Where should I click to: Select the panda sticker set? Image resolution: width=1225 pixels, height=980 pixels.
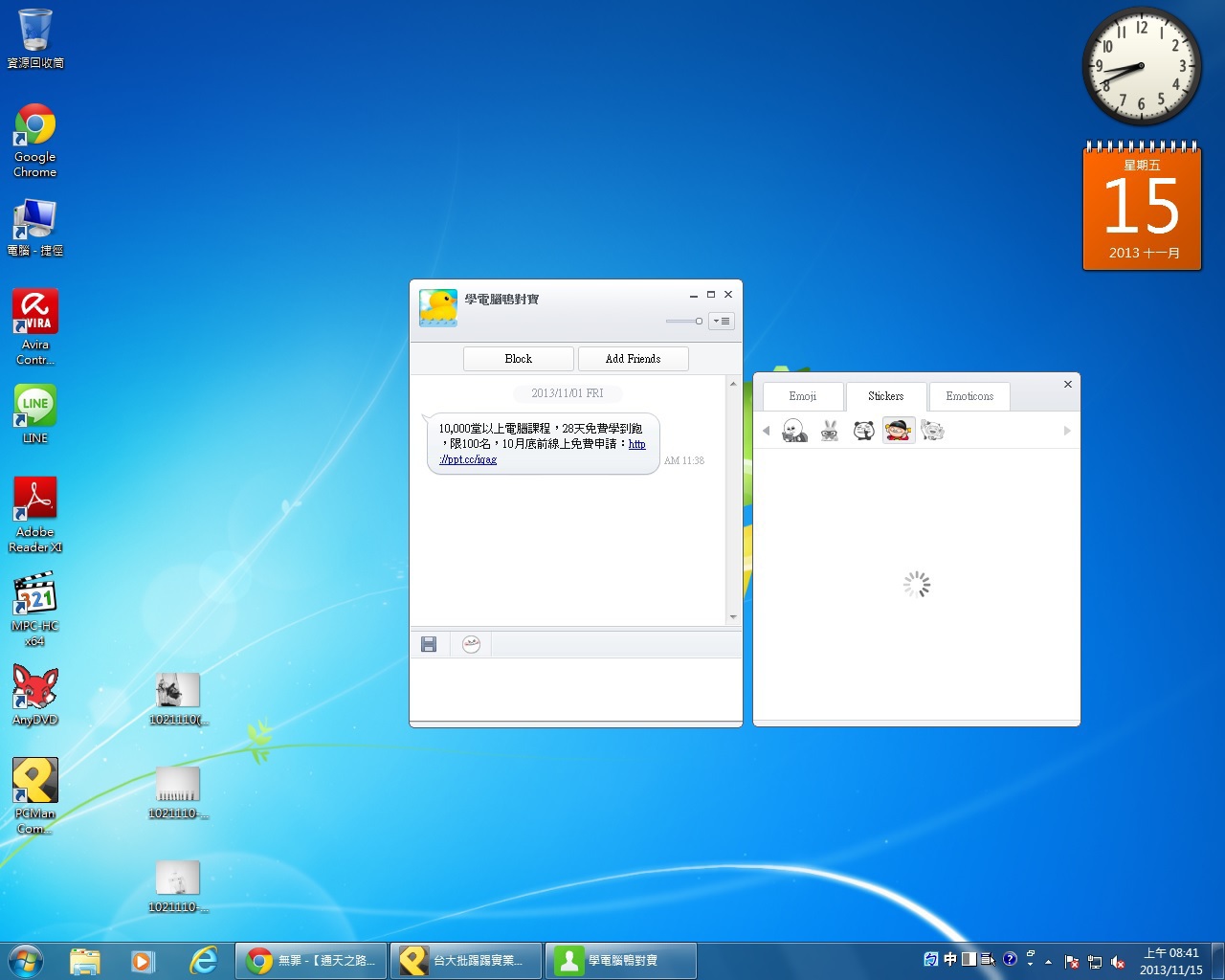[x=863, y=431]
